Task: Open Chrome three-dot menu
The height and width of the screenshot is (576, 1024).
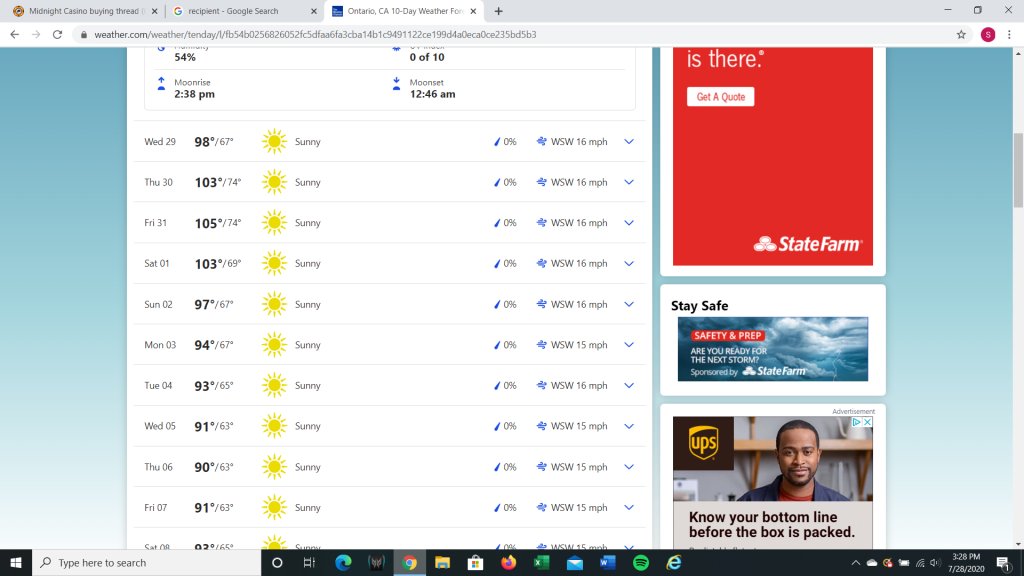Action: [x=1009, y=35]
